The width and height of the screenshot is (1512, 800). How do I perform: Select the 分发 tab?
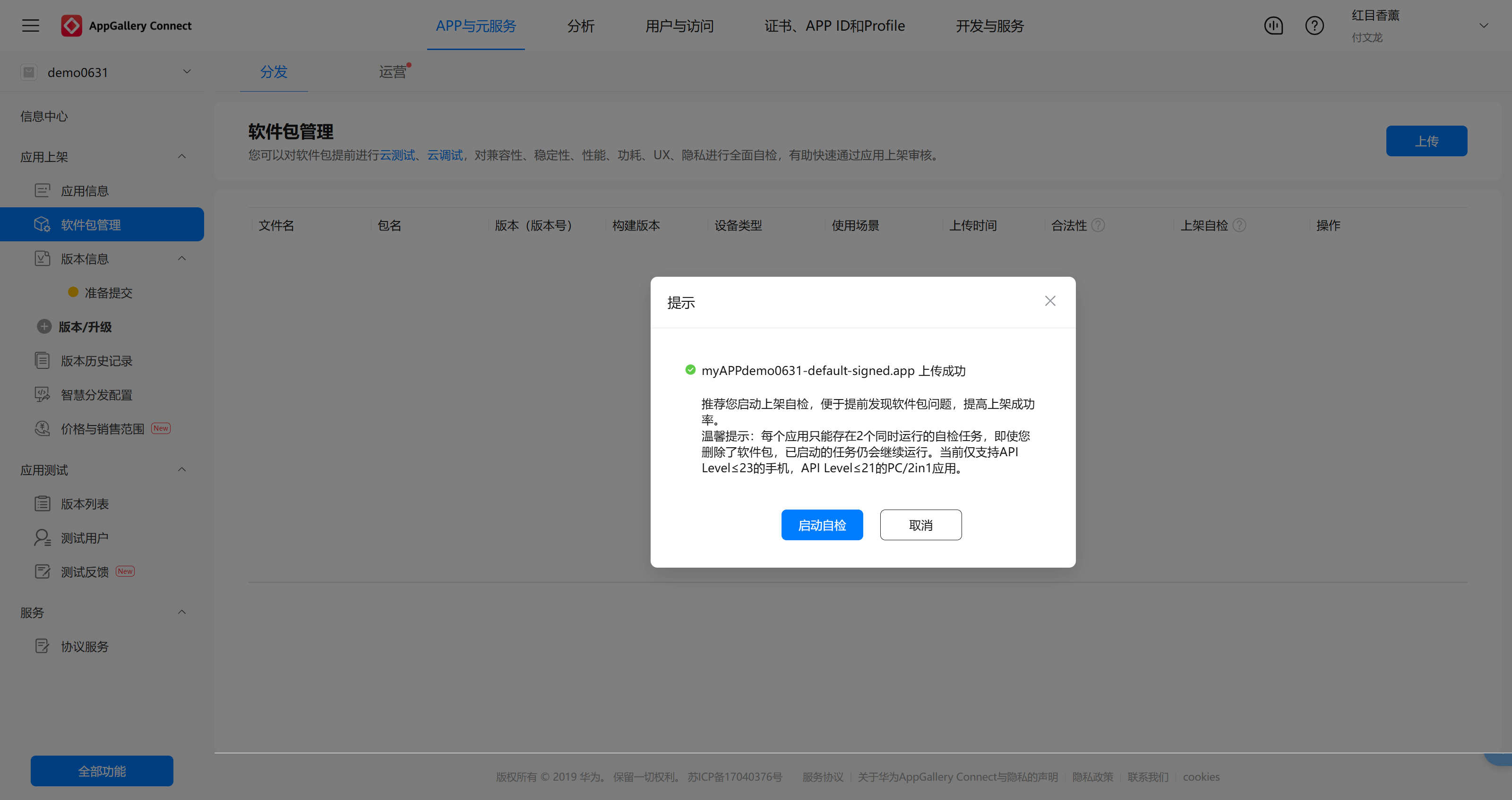(x=274, y=72)
